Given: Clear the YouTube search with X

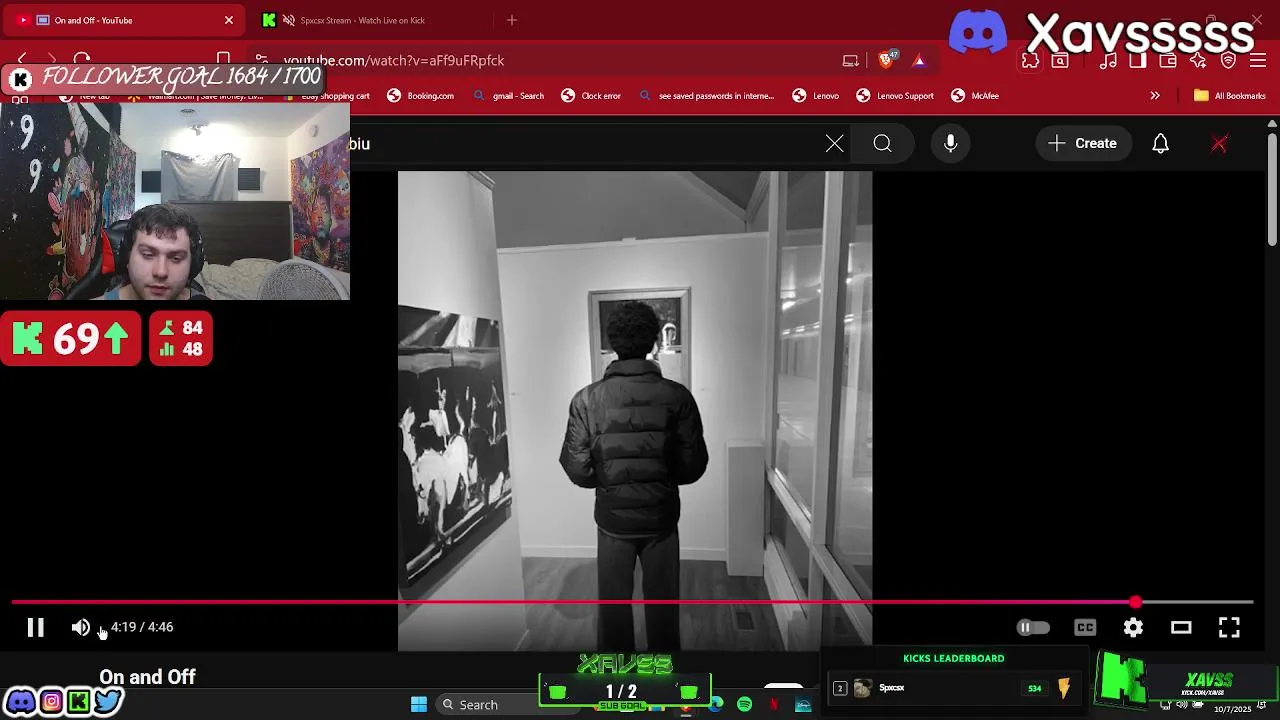Looking at the screenshot, I should tap(835, 144).
